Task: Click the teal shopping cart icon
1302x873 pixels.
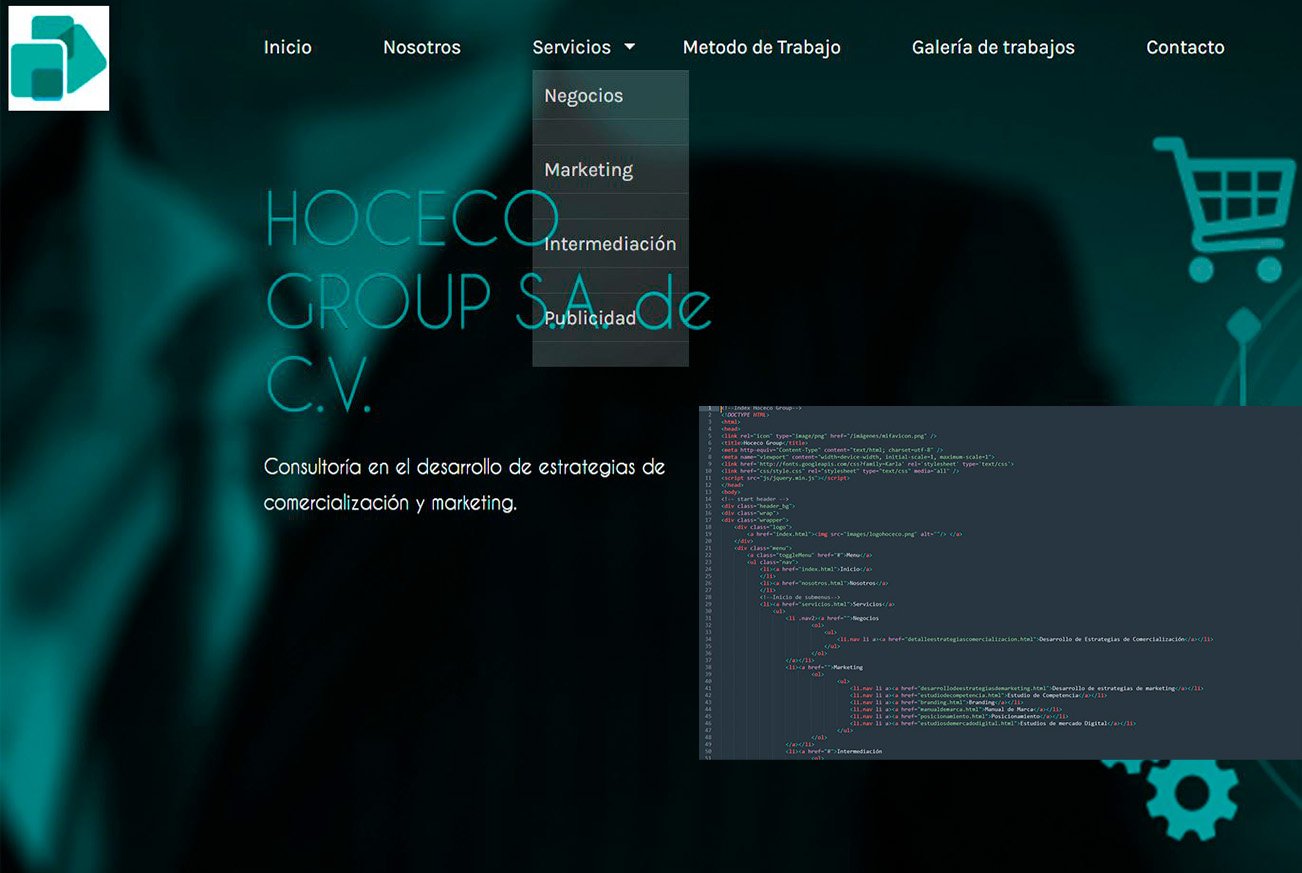Action: (1220, 207)
